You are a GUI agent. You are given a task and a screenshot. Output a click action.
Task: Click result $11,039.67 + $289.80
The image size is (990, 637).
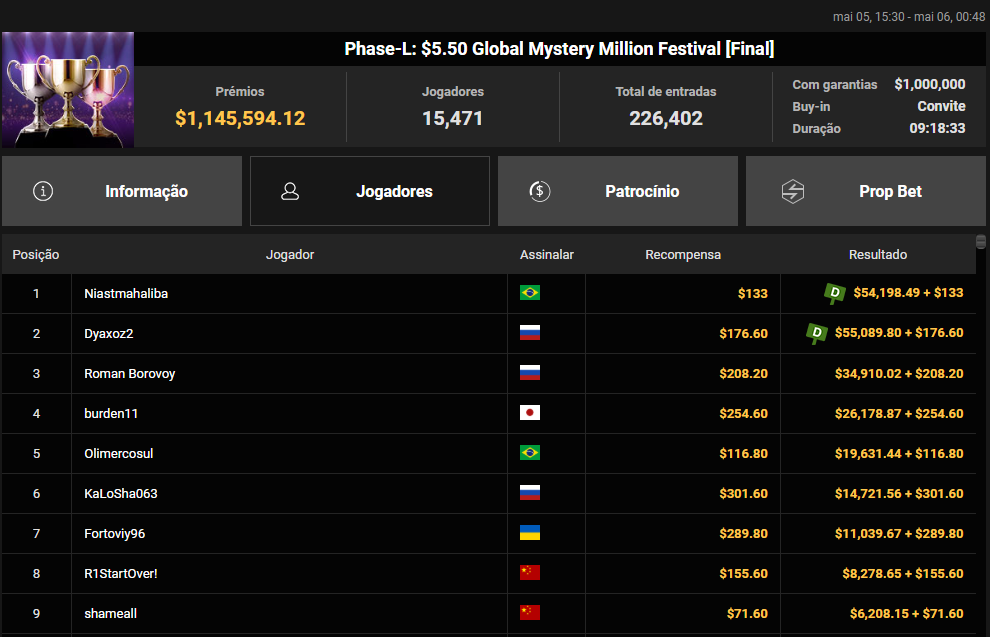[x=899, y=533]
